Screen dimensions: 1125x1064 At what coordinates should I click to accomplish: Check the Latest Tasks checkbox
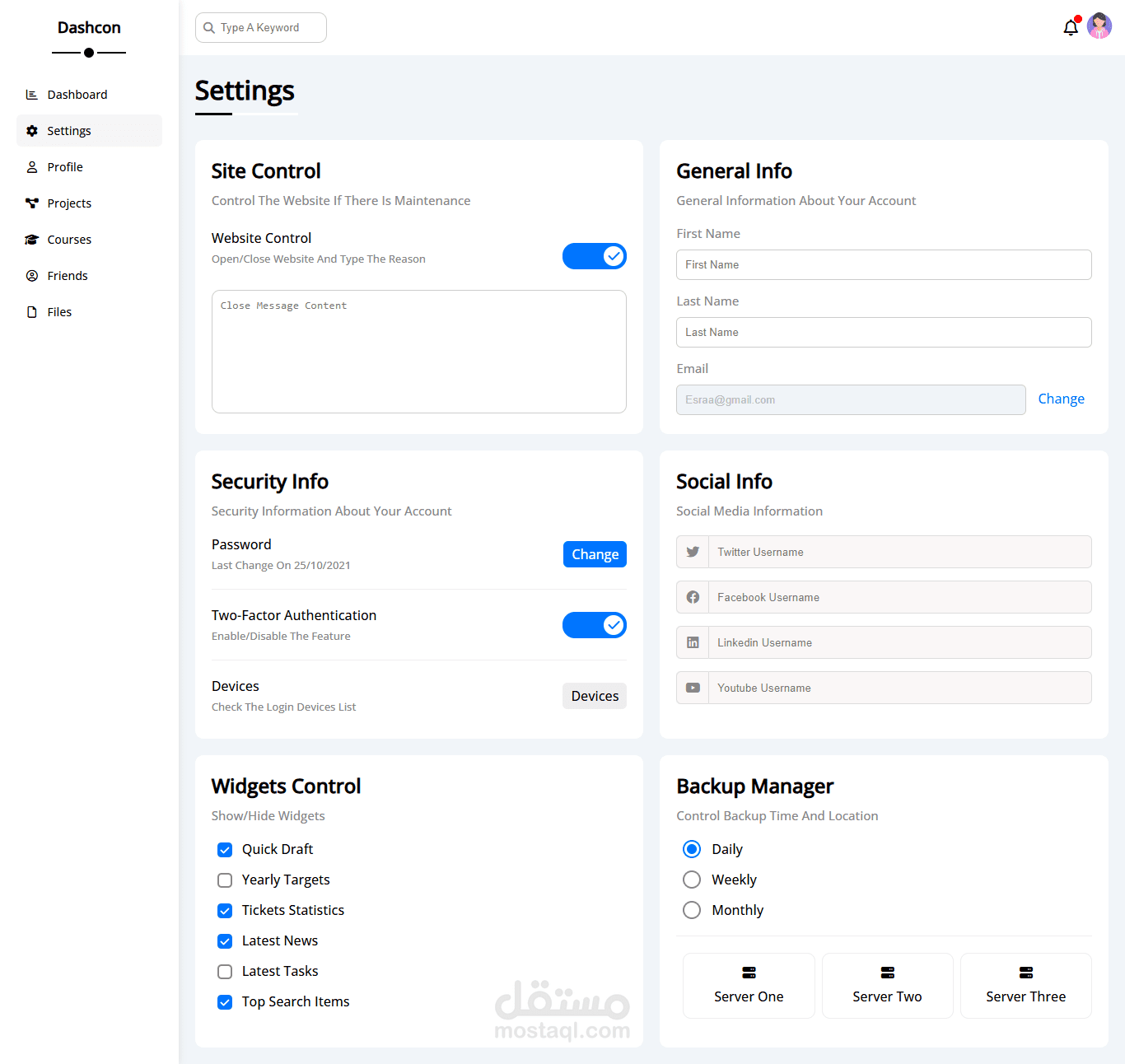[x=225, y=972]
